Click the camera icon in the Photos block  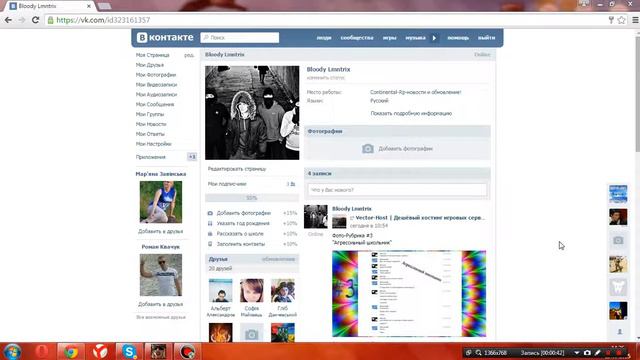coord(368,149)
